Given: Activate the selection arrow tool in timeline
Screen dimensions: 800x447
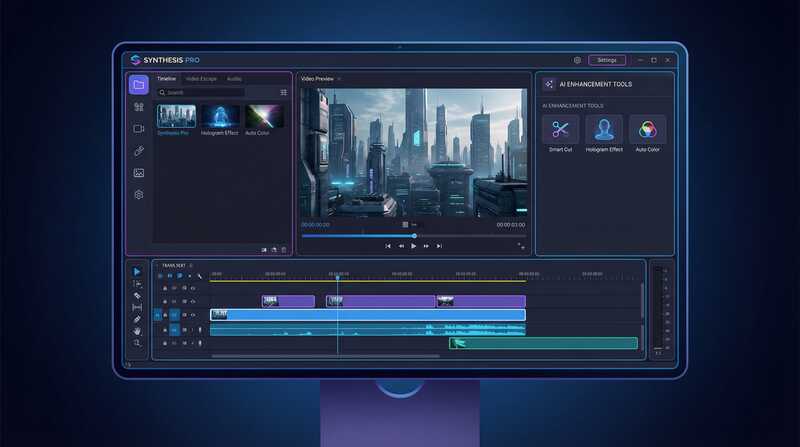Looking at the screenshot, I should click(138, 271).
